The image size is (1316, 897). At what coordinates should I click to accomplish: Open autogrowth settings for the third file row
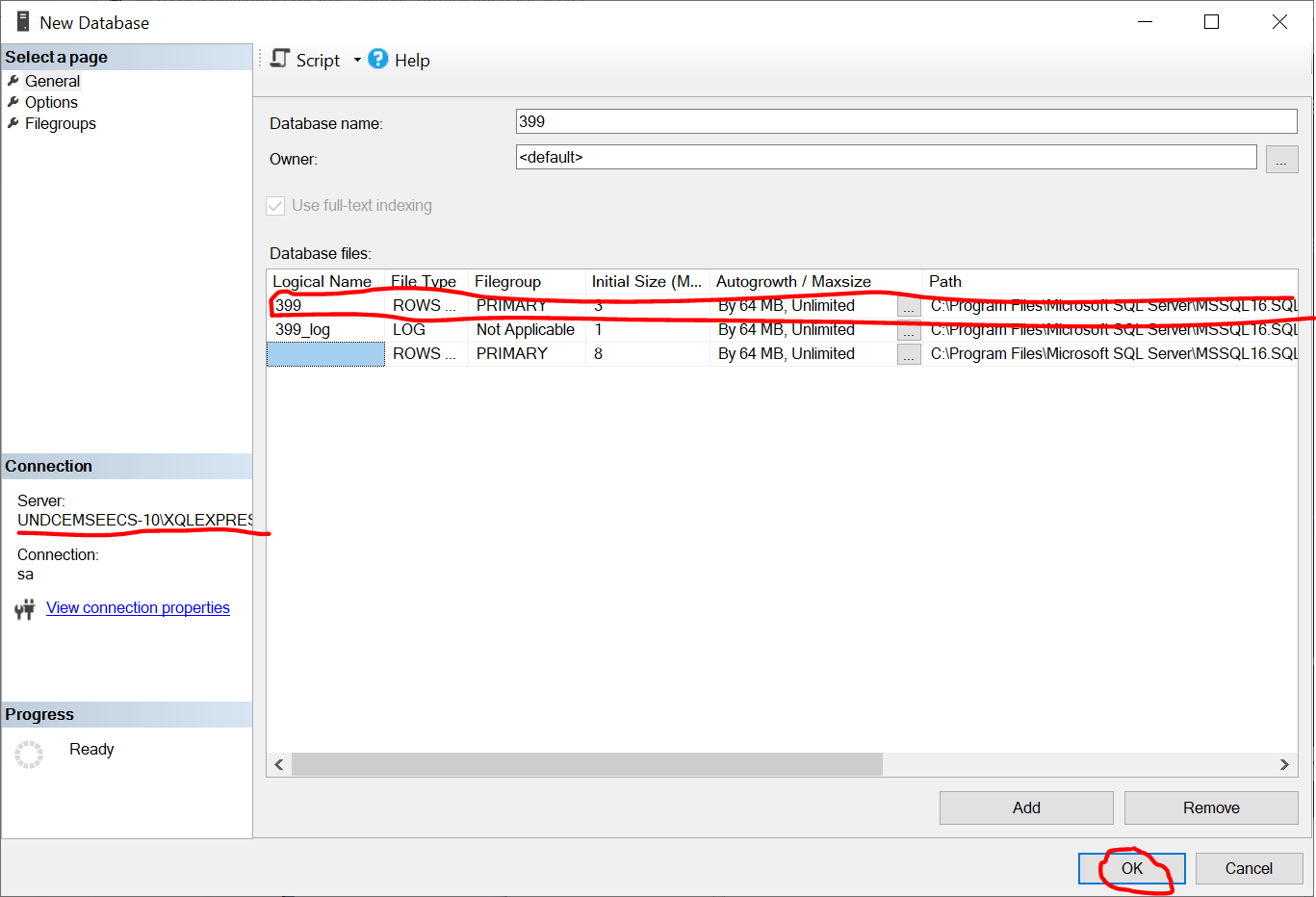[909, 354]
